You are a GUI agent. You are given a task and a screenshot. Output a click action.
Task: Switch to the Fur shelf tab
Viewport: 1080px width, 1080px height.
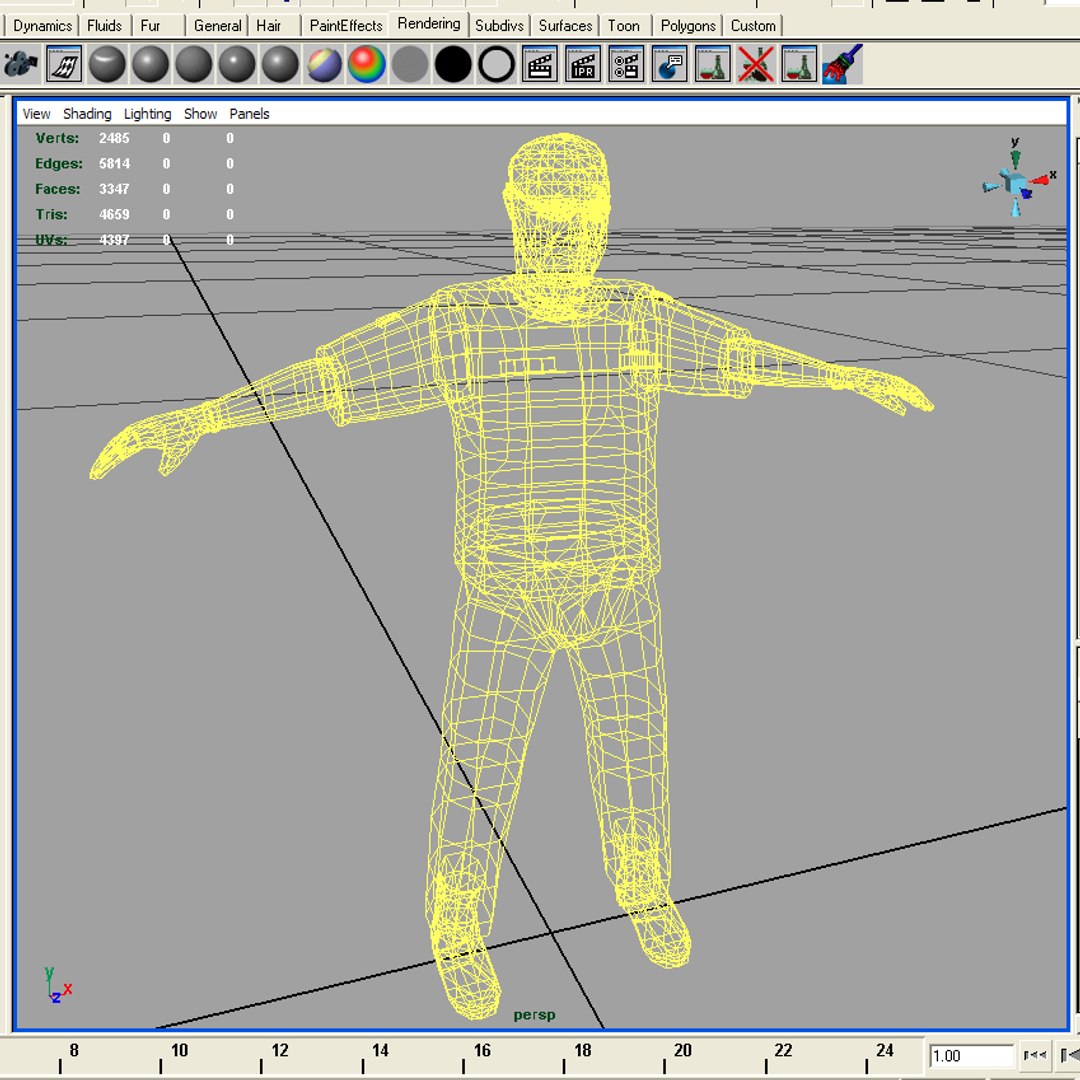coord(150,26)
